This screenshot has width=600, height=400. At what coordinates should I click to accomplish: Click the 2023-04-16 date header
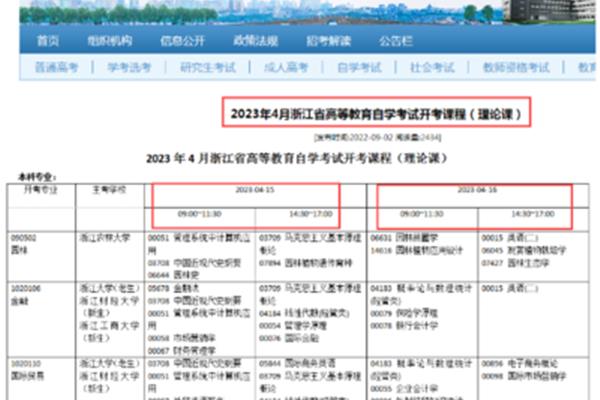coord(477,189)
